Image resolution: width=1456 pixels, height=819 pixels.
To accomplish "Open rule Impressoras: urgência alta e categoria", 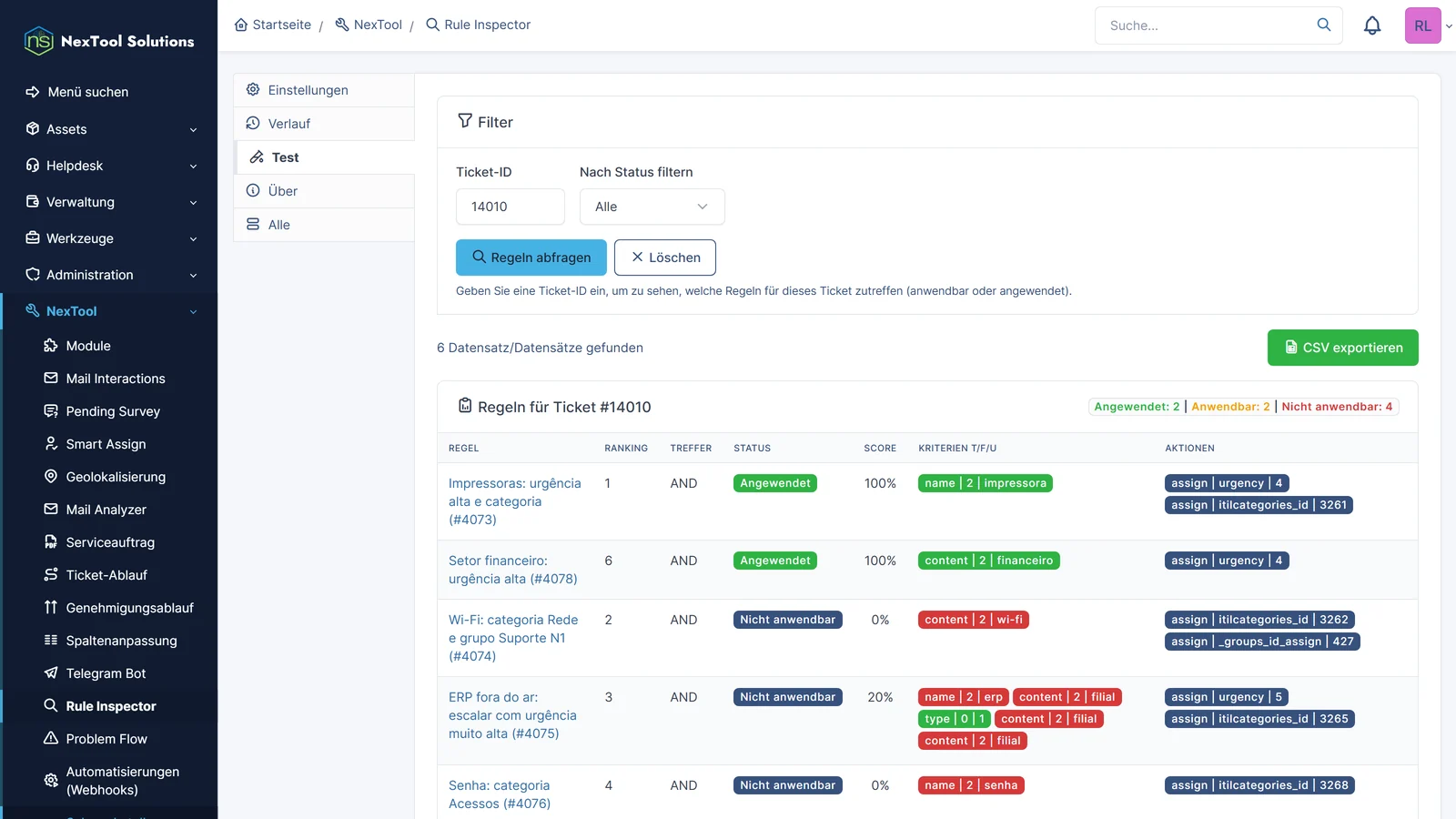I will [x=515, y=501].
